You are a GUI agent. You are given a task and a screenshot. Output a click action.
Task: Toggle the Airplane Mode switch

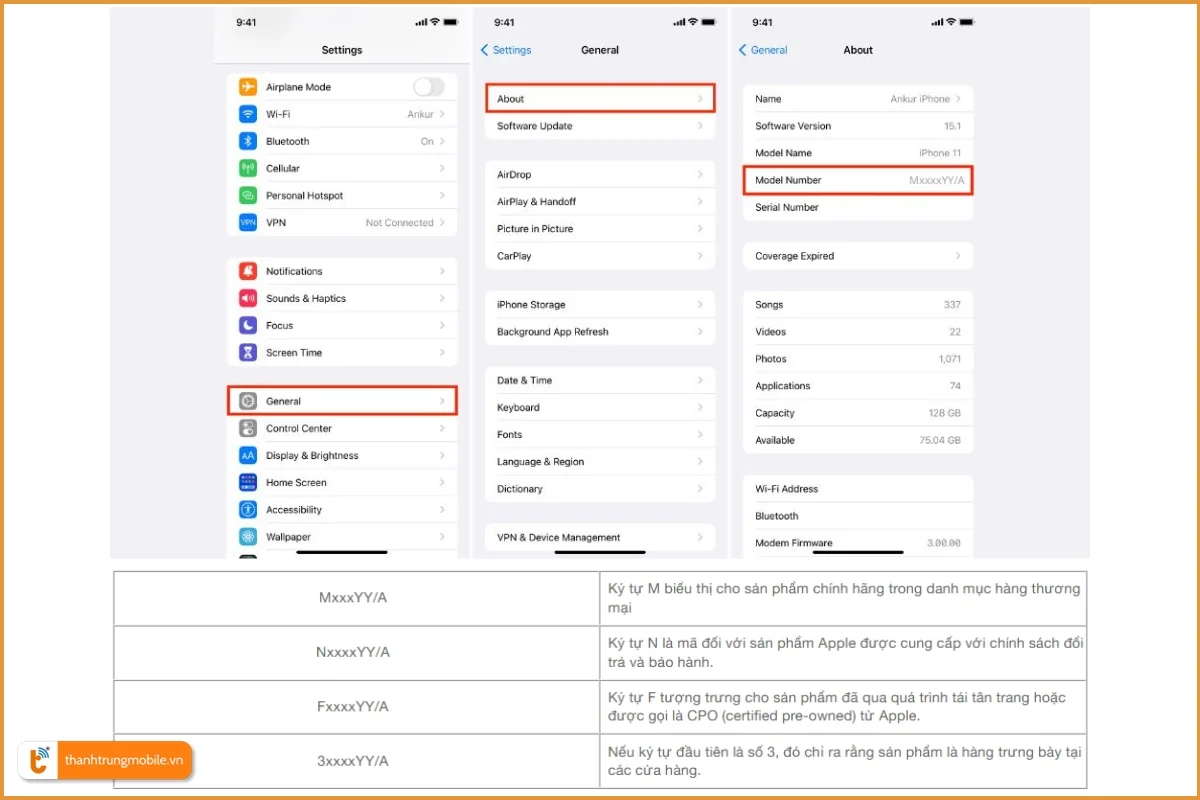tap(428, 87)
